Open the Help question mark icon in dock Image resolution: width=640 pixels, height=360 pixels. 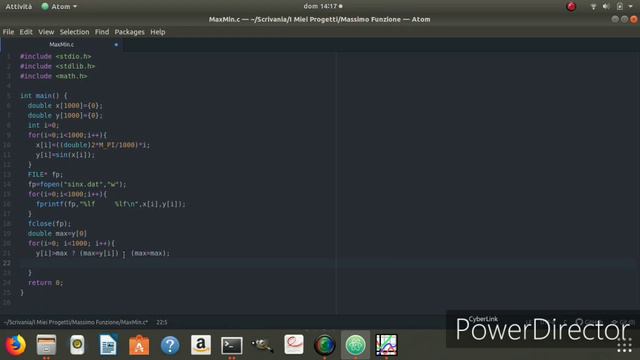pos(170,345)
